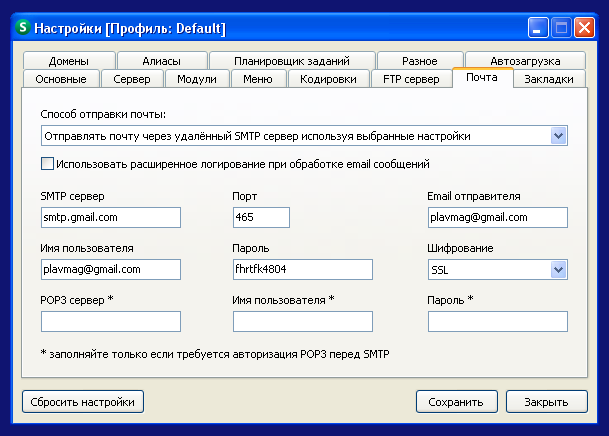
Task: Click the Сохранить button
Action: [456, 402]
